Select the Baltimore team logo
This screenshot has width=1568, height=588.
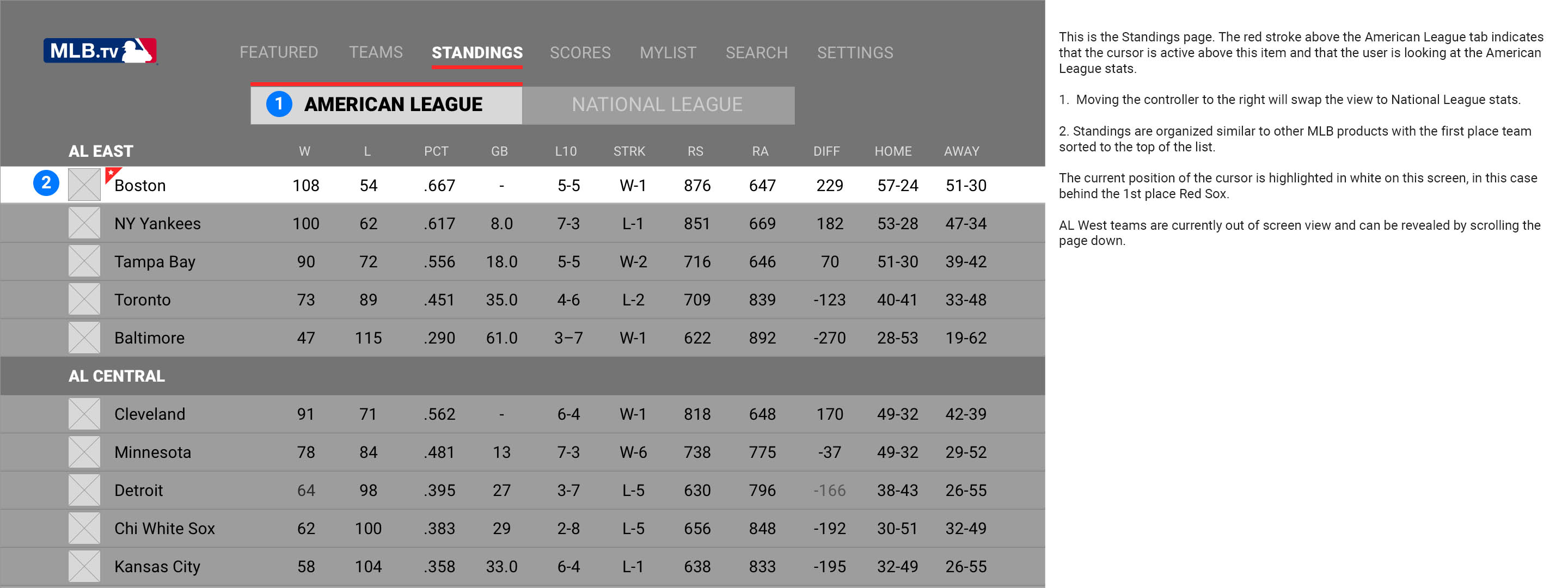tap(84, 338)
